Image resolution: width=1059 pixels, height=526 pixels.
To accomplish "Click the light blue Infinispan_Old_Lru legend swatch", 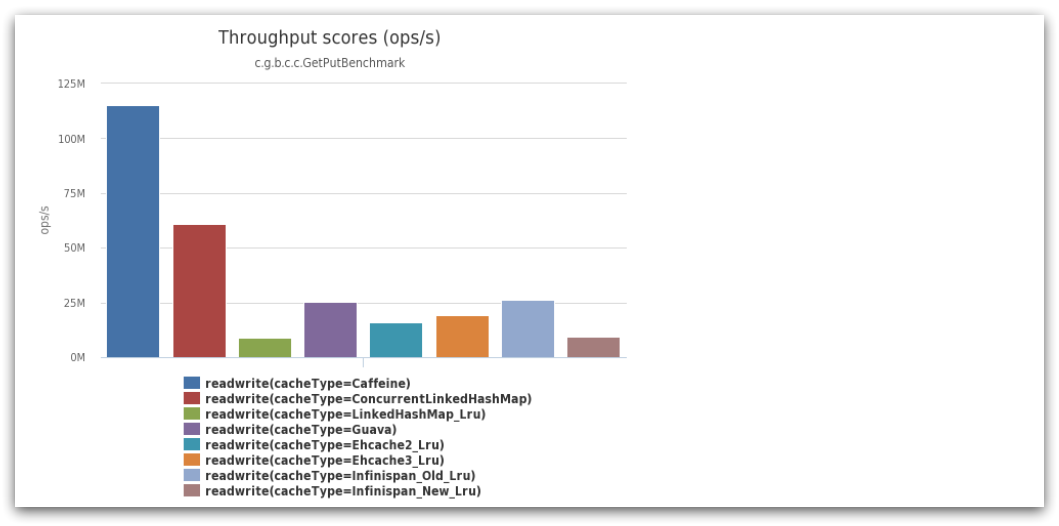I will [x=192, y=476].
